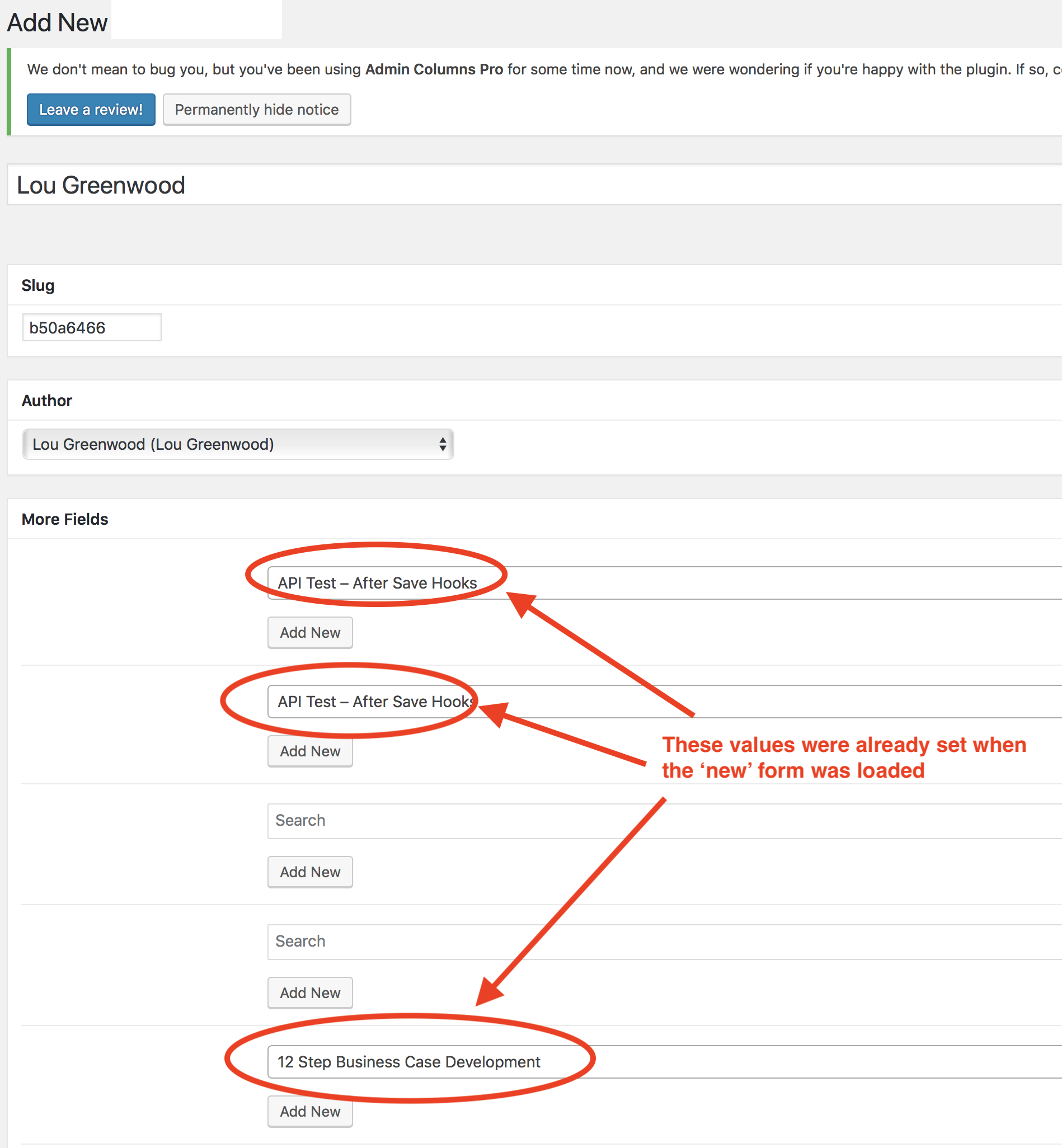Edit the Slug field containing b50a6466
The image size is (1062, 1148).
[91, 327]
